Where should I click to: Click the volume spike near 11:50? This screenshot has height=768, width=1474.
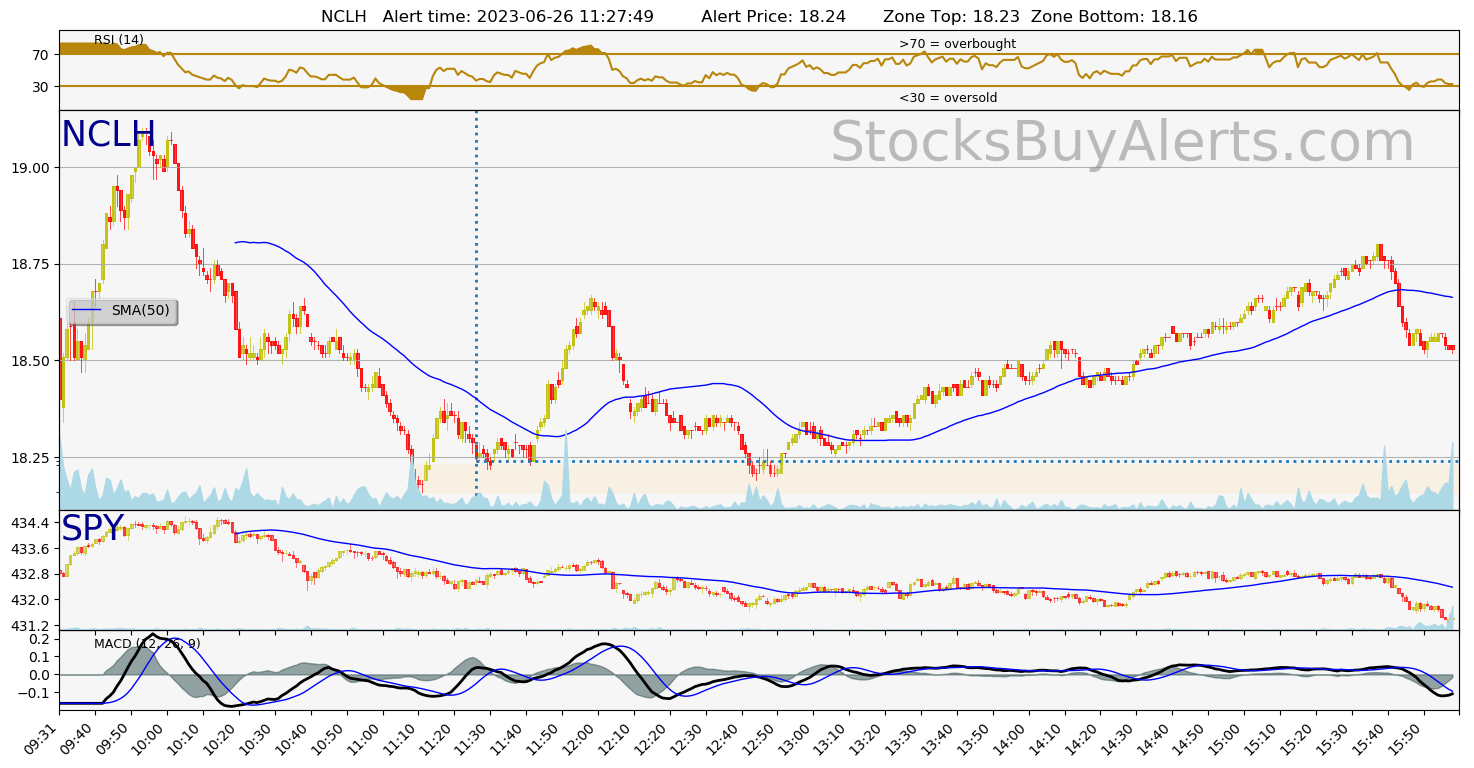click(x=566, y=468)
